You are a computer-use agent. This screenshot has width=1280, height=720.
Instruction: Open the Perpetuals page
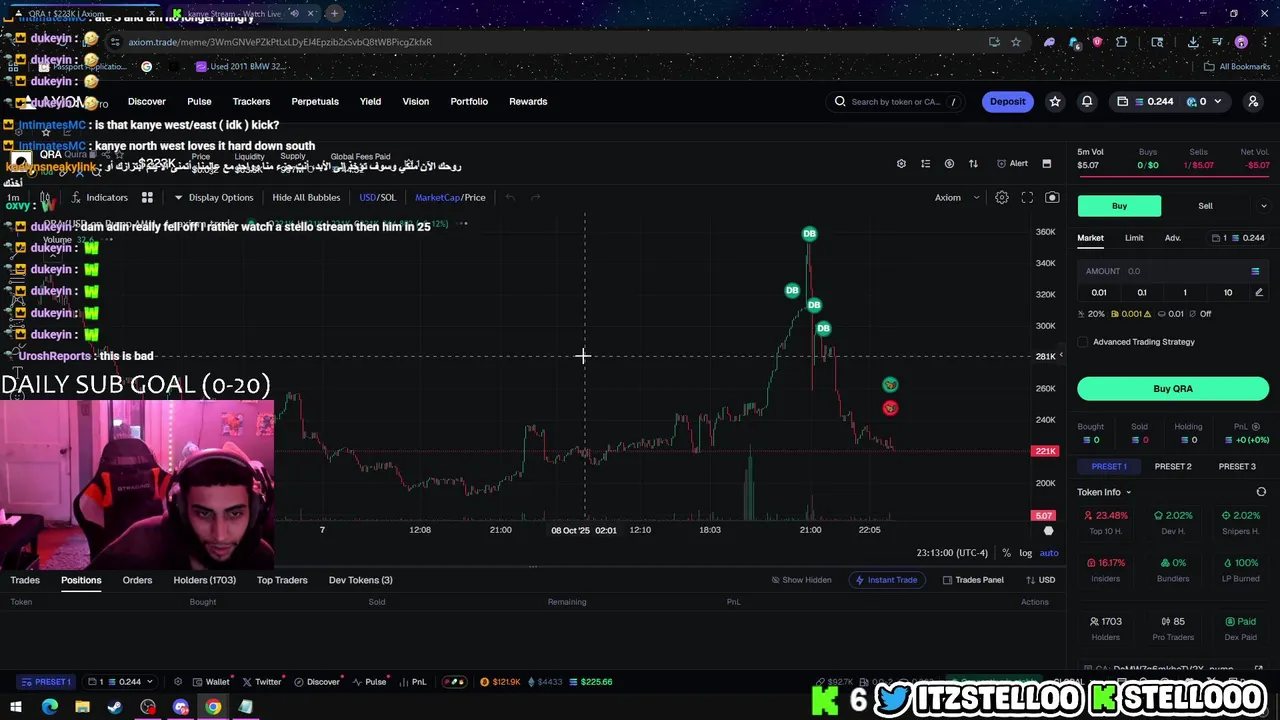315,101
